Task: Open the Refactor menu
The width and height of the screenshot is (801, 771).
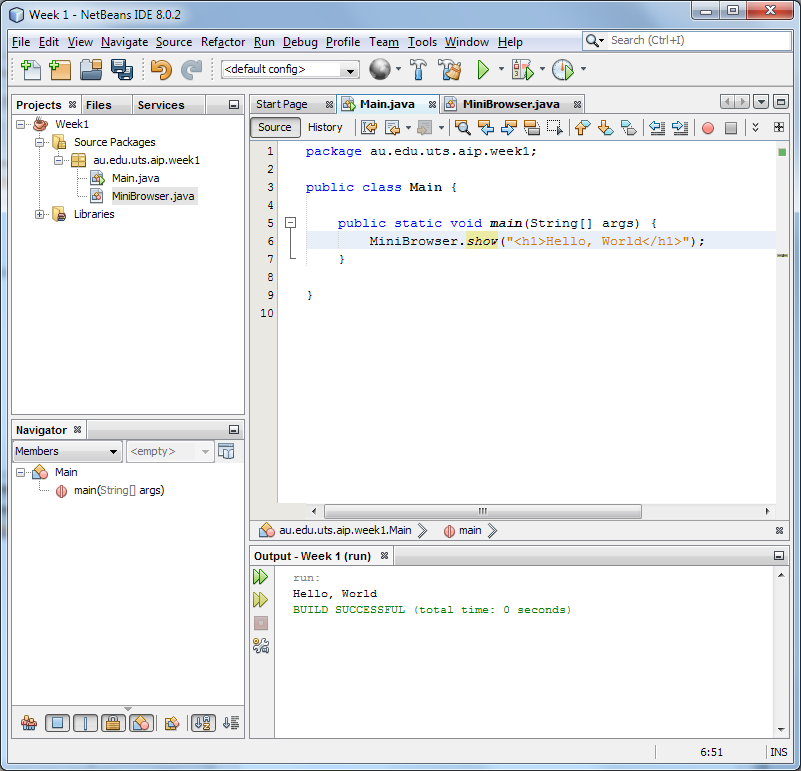Action: tap(222, 42)
